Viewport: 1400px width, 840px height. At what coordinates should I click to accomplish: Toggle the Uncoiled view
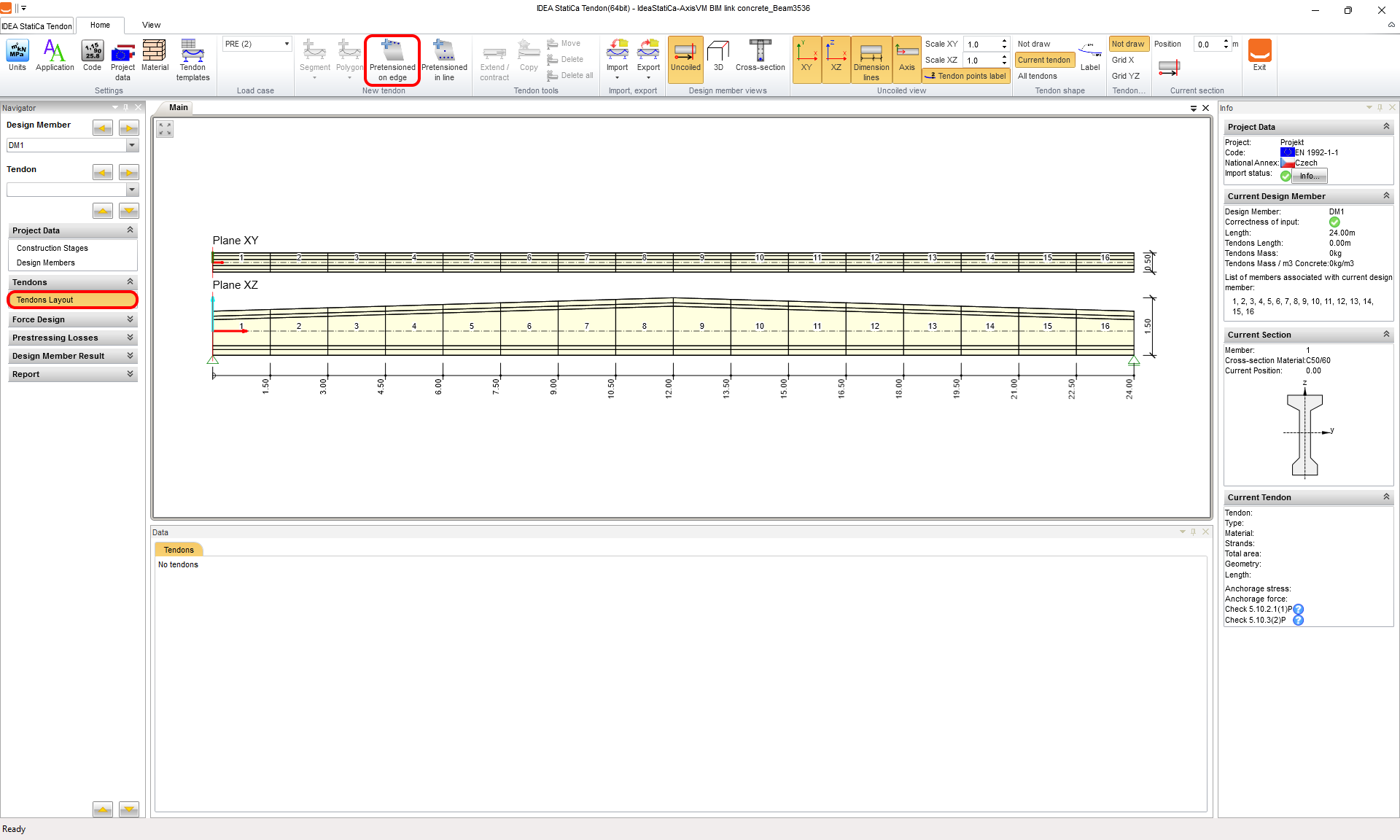(x=685, y=55)
